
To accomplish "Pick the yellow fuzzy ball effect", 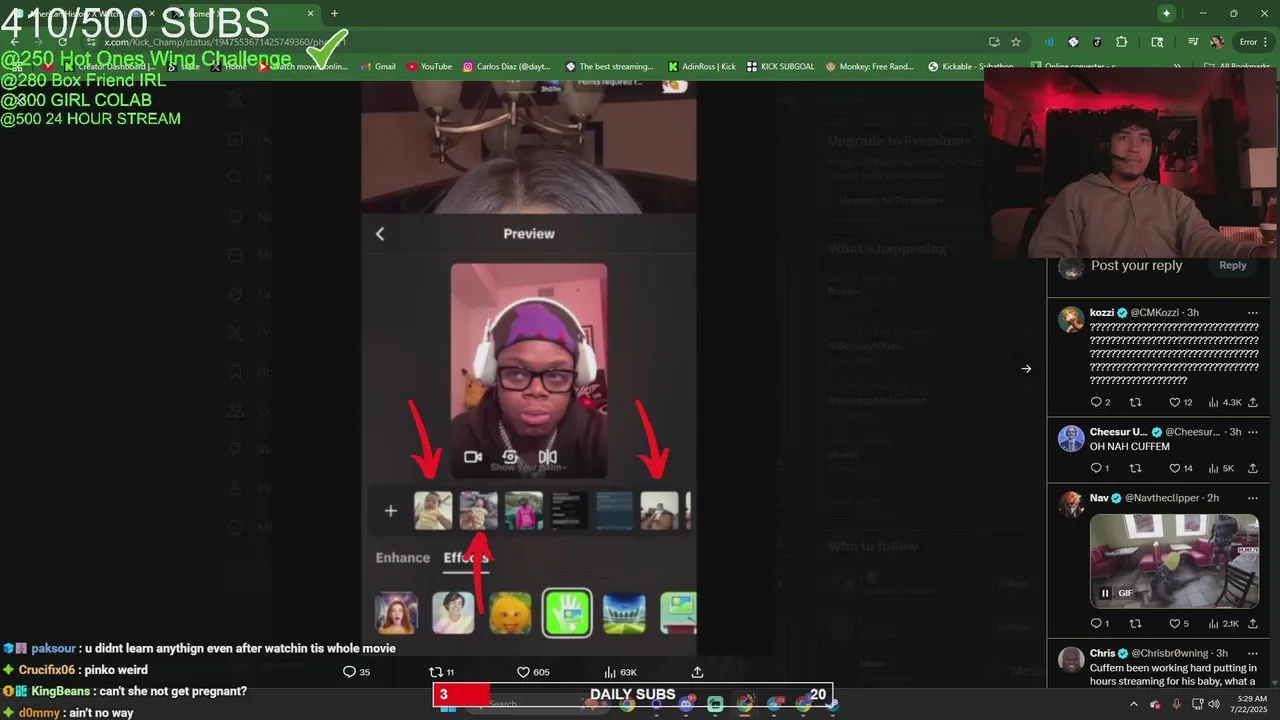I will (510, 613).
